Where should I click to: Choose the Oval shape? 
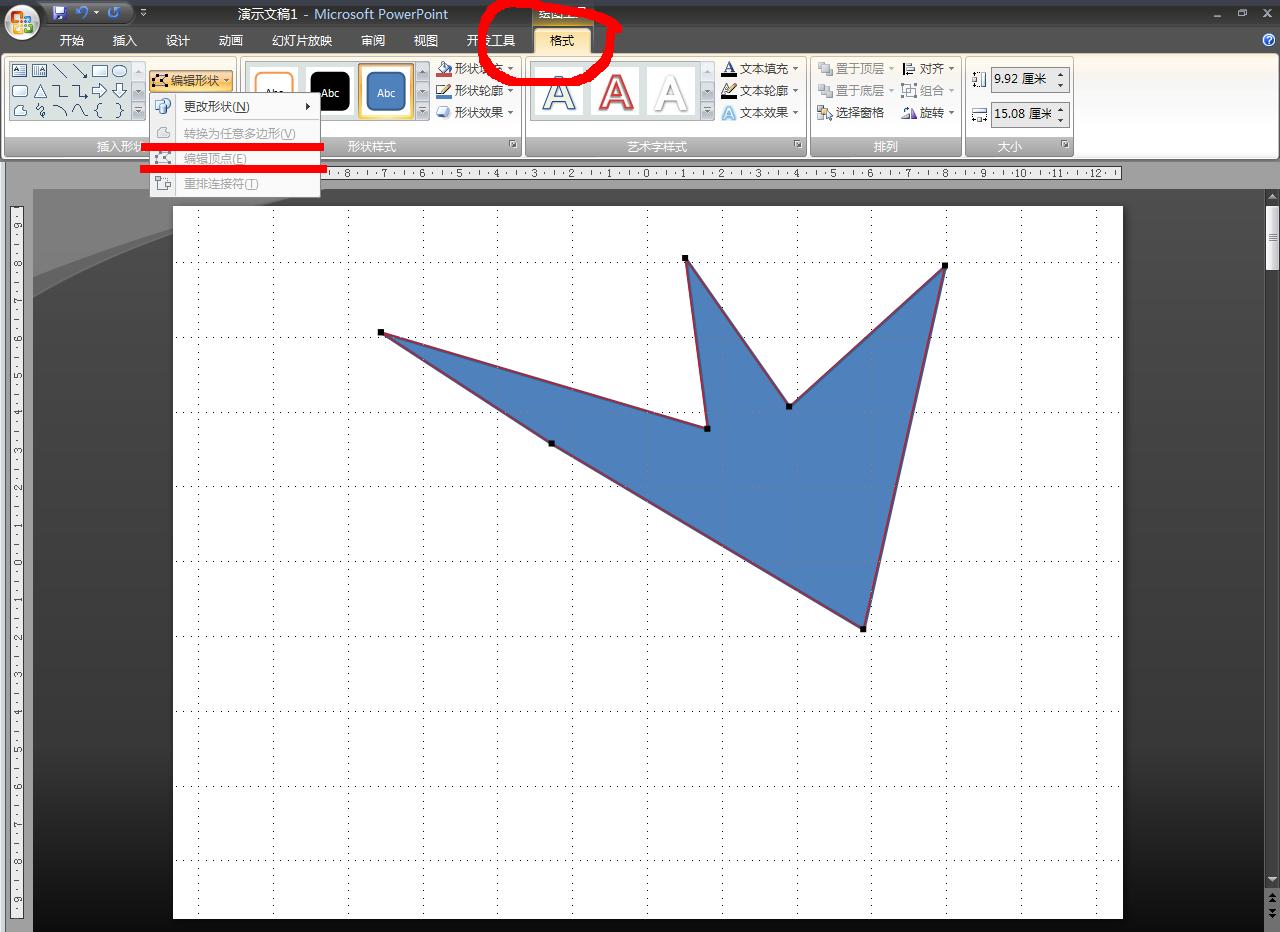tap(119, 71)
